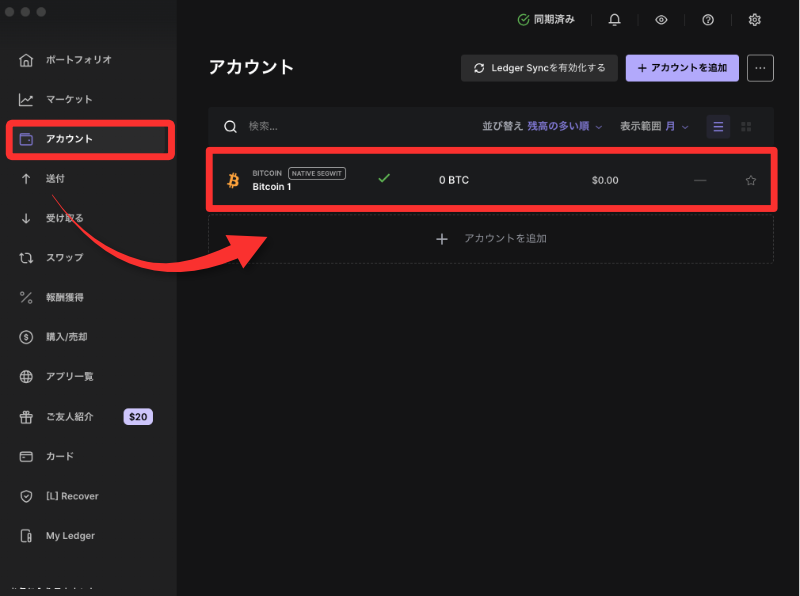
Task: Click the My Ledger device icon
Action: pos(26,536)
